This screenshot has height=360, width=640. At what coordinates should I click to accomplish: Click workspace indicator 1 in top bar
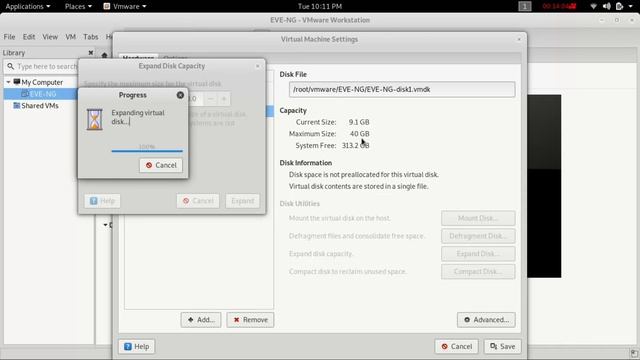[x=525, y=6]
